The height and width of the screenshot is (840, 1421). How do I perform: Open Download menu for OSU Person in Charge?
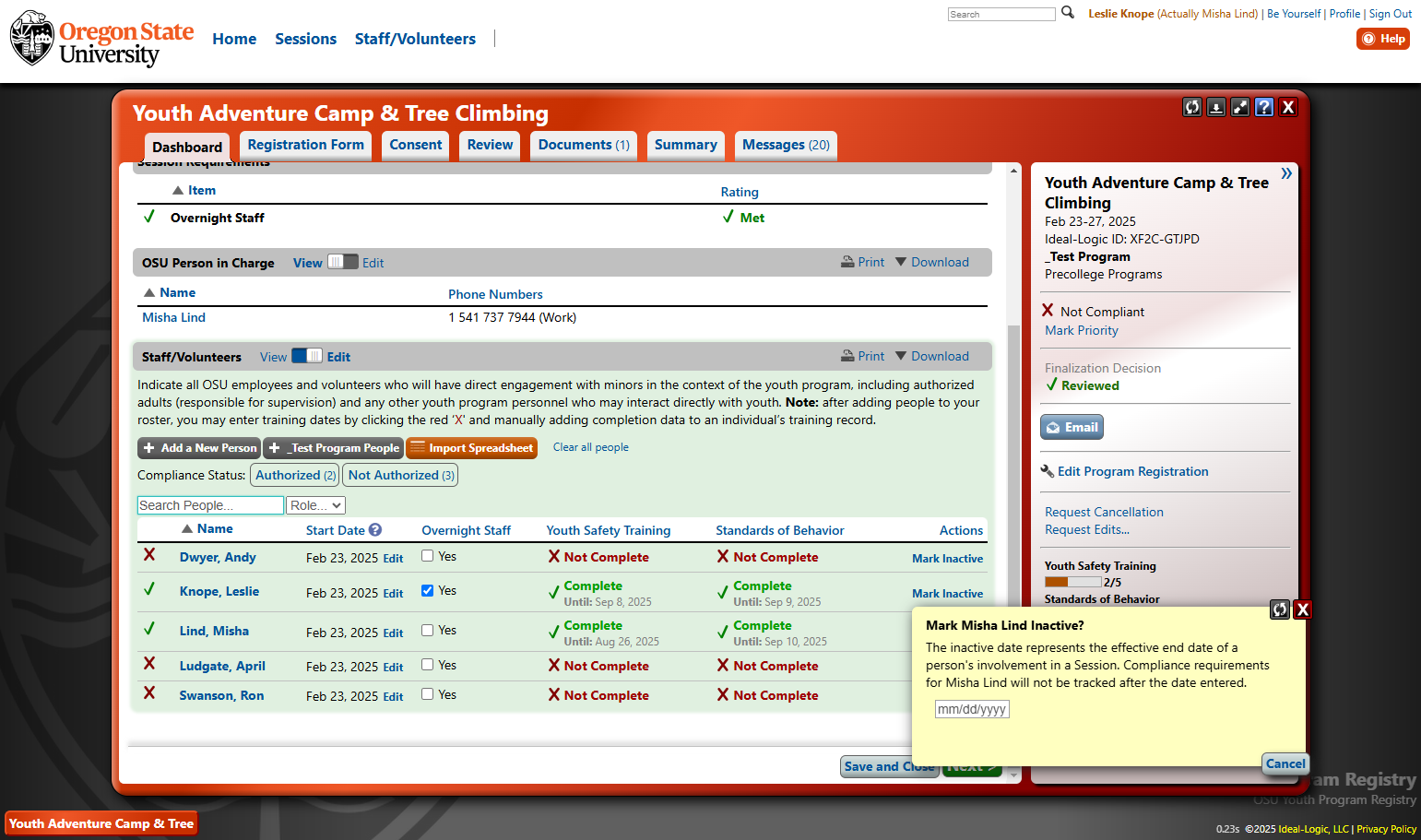pos(932,262)
